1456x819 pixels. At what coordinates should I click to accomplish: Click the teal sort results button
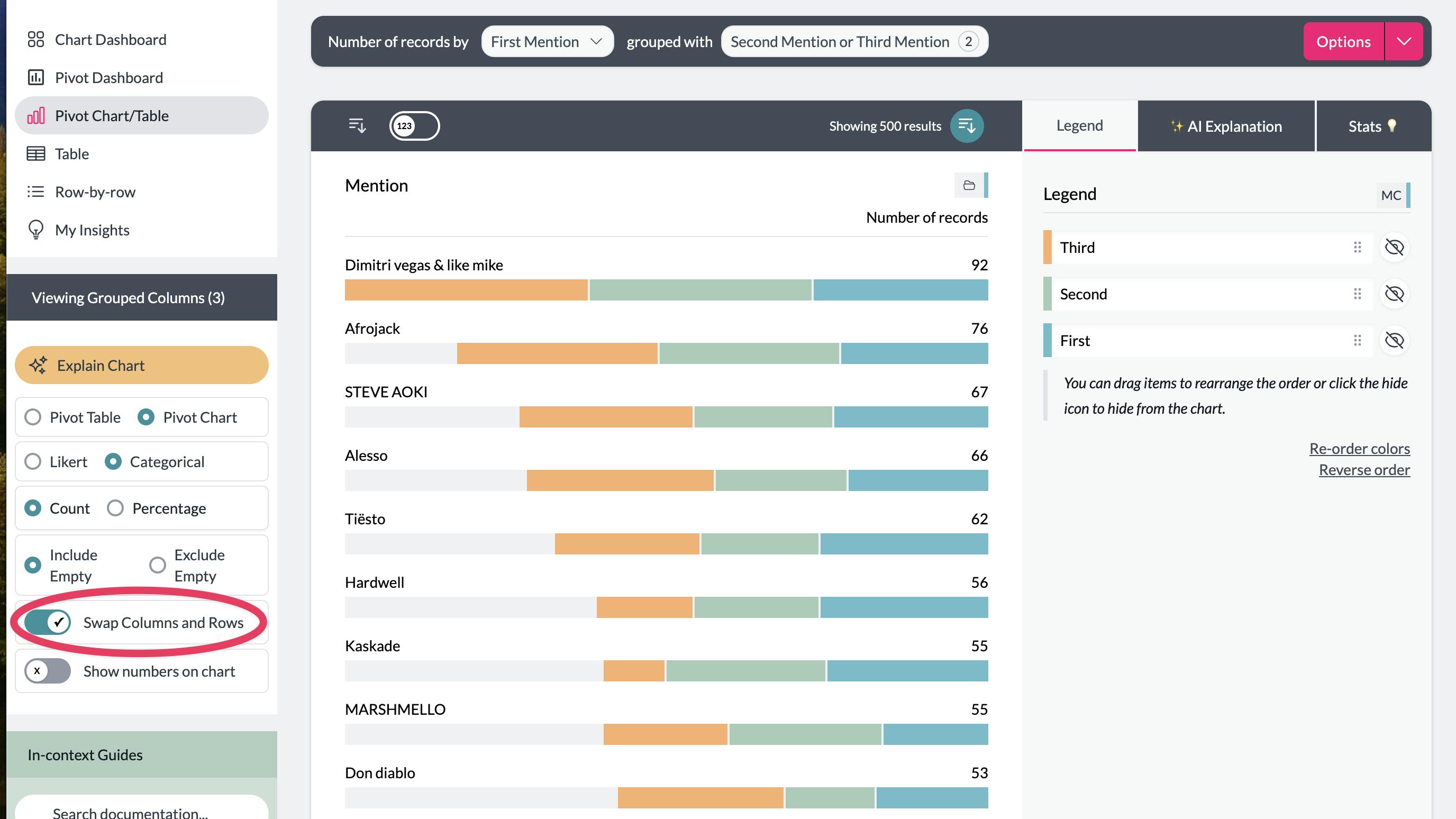[x=967, y=125]
